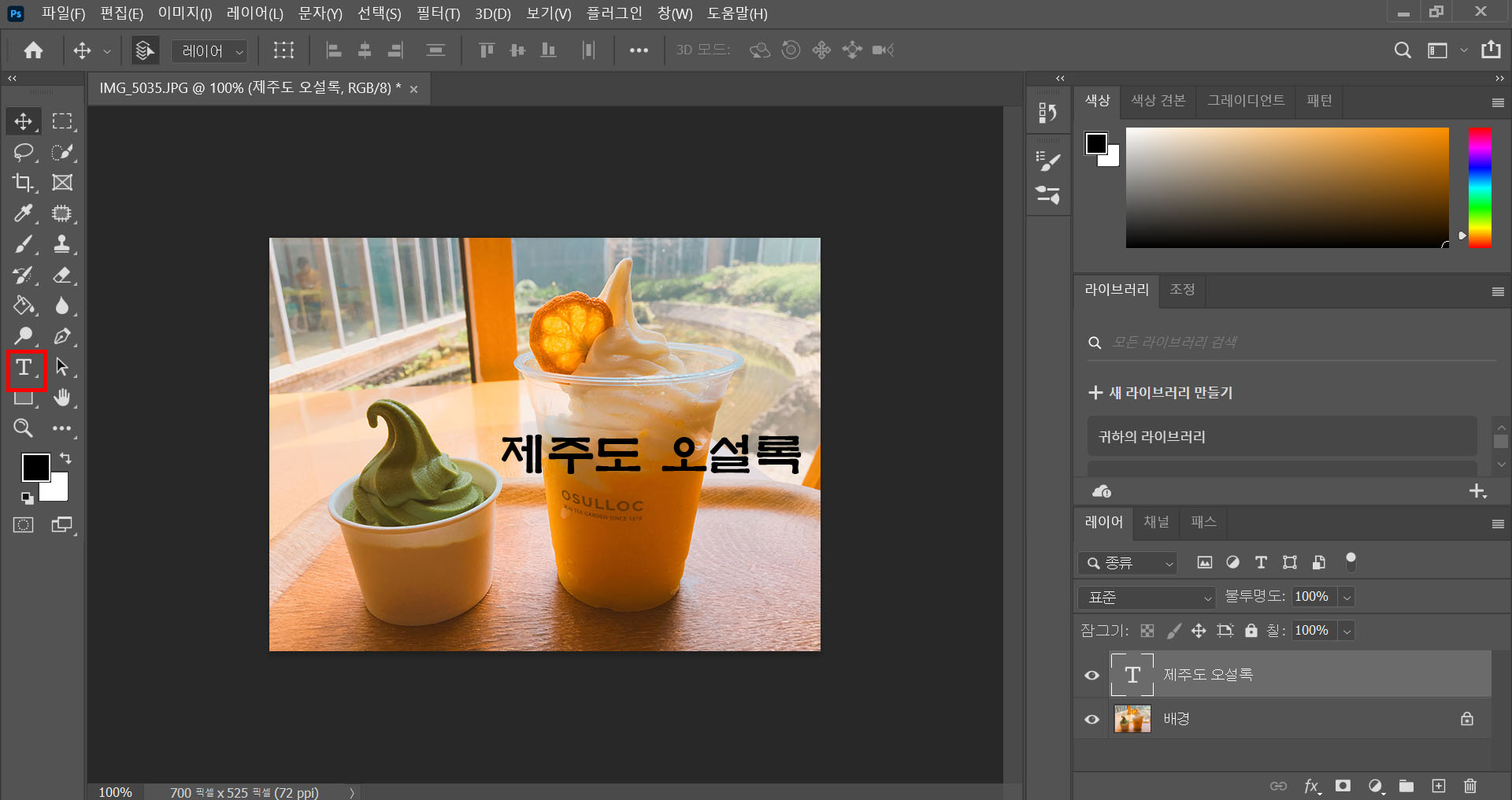Open the Edit Toolbar three-dots menu
The image size is (1512, 800).
click(62, 428)
